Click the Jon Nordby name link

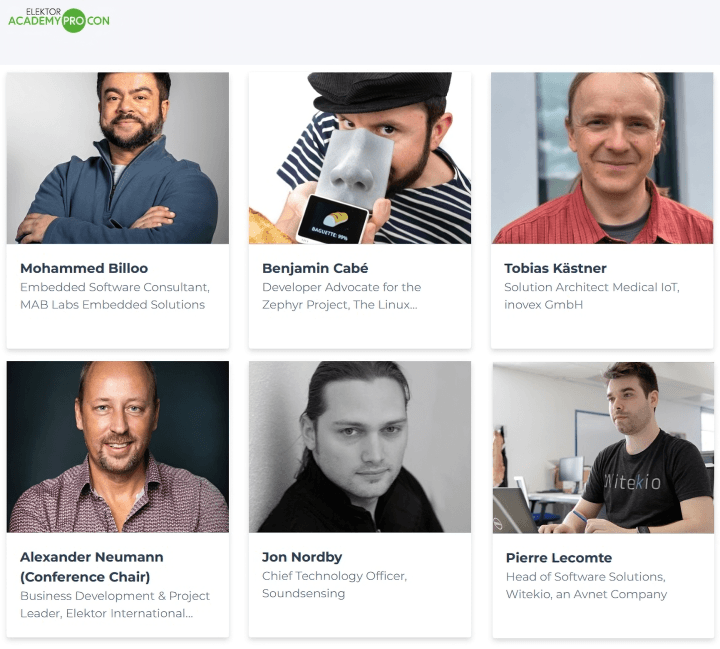pyautogui.click(x=301, y=557)
